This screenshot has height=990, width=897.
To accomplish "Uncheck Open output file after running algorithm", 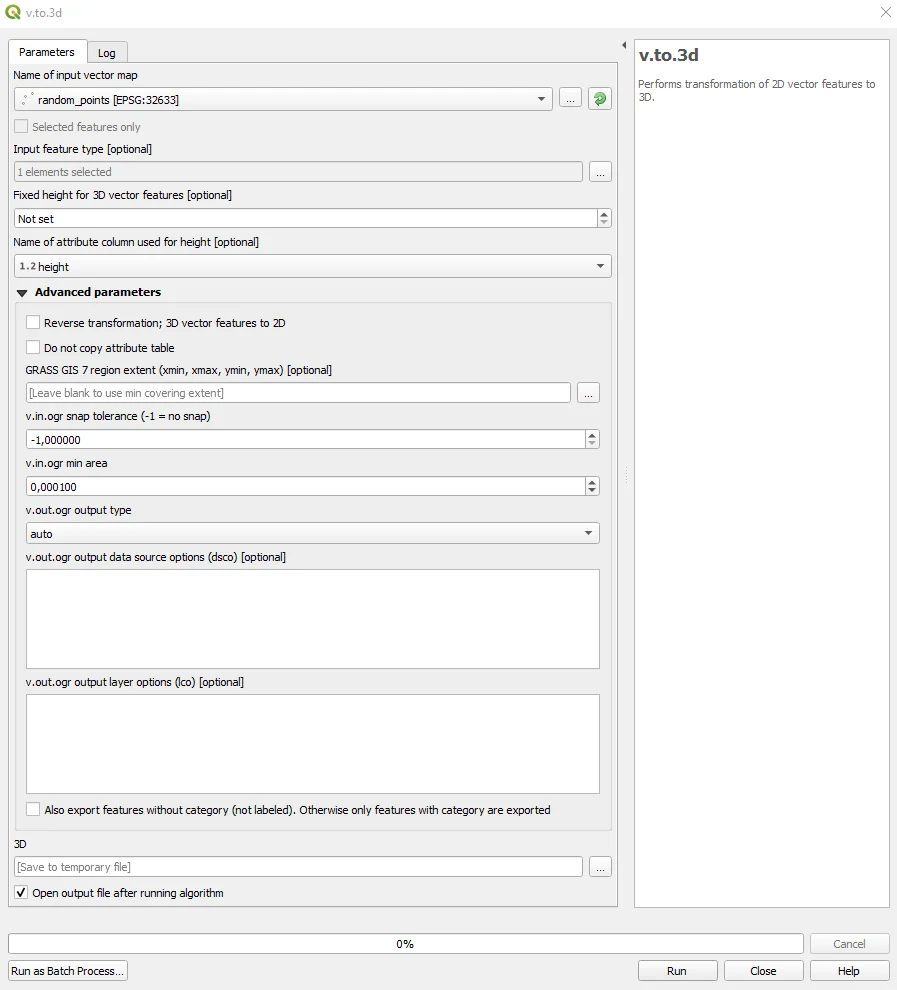I will pyautogui.click(x=21, y=892).
